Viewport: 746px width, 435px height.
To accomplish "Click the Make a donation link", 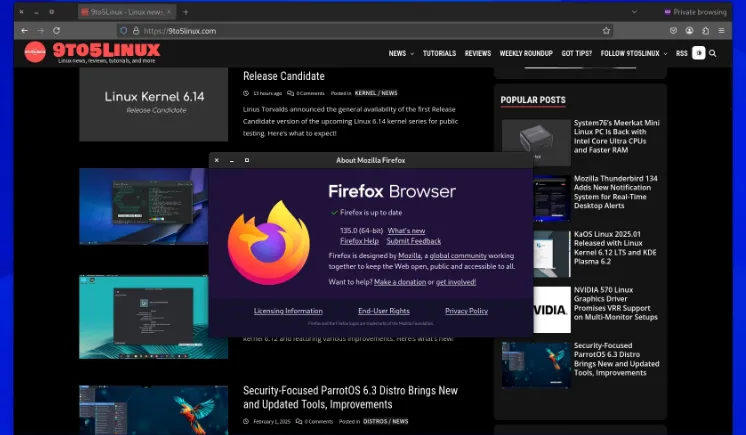I will tap(400, 282).
